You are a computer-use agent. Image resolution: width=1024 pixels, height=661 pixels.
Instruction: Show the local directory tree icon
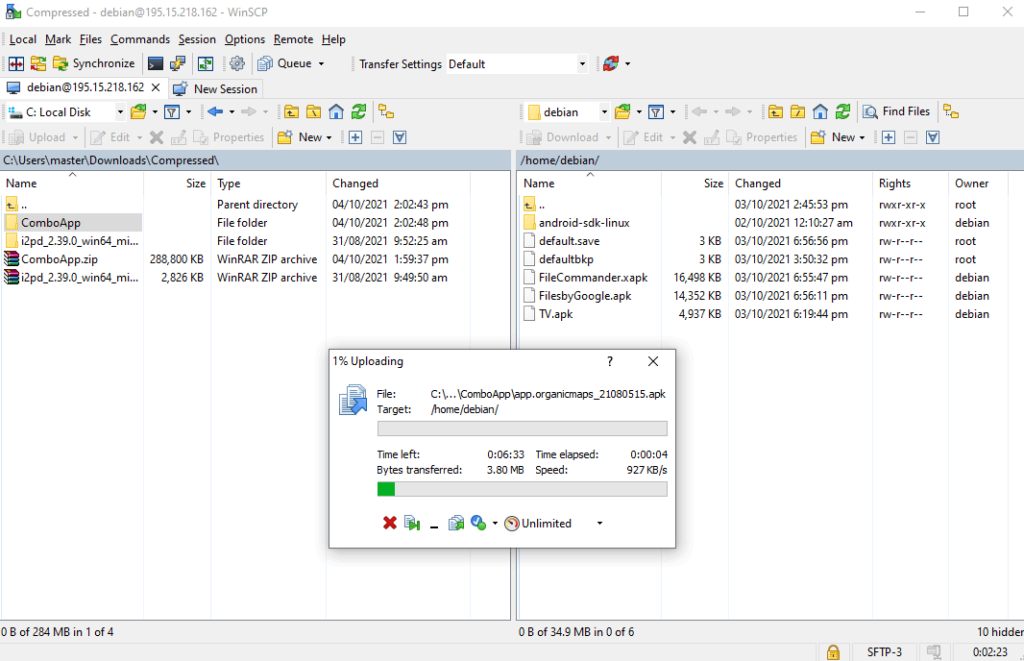click(386, 112)
